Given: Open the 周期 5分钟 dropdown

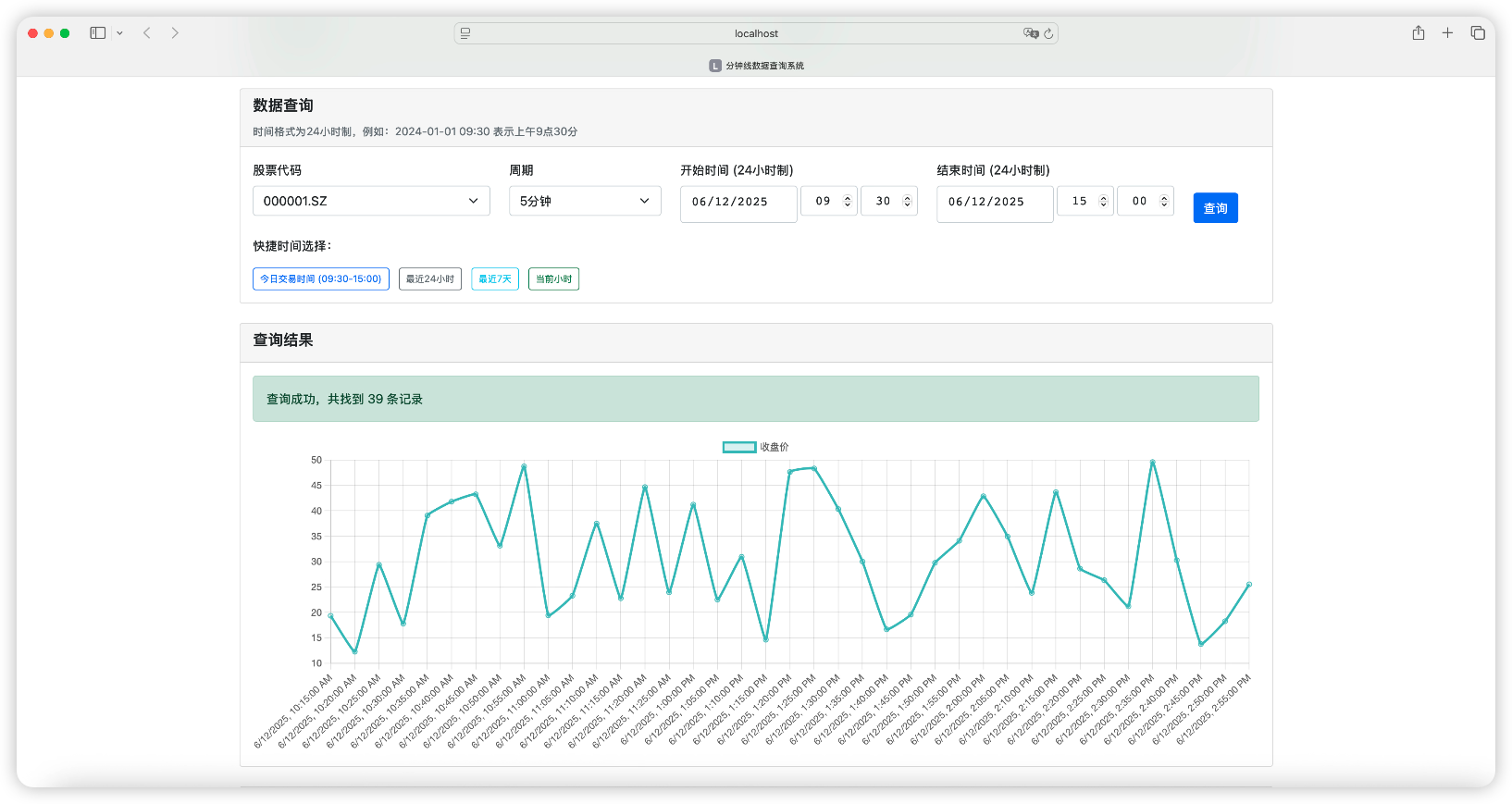Looking at the screenshot, I should (585, 201).
